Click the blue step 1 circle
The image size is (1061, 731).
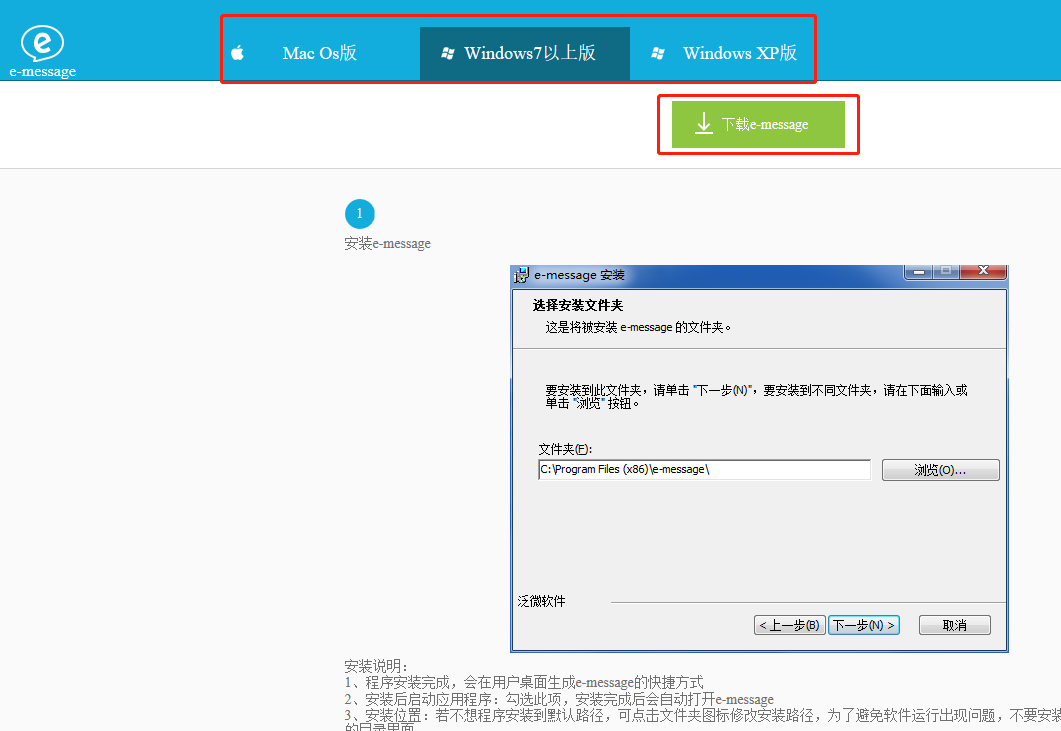point(359,214)
